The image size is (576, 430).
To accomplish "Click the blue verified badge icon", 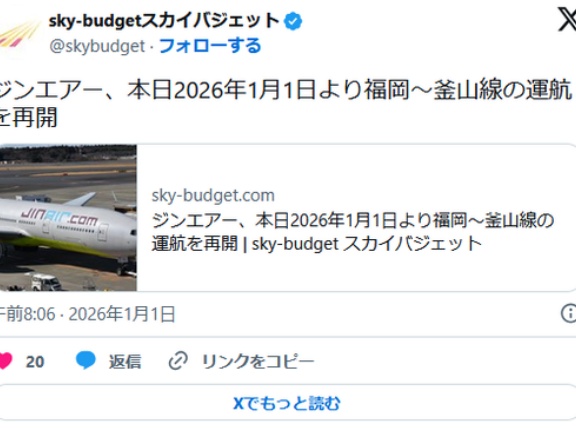I will point(293,21).
